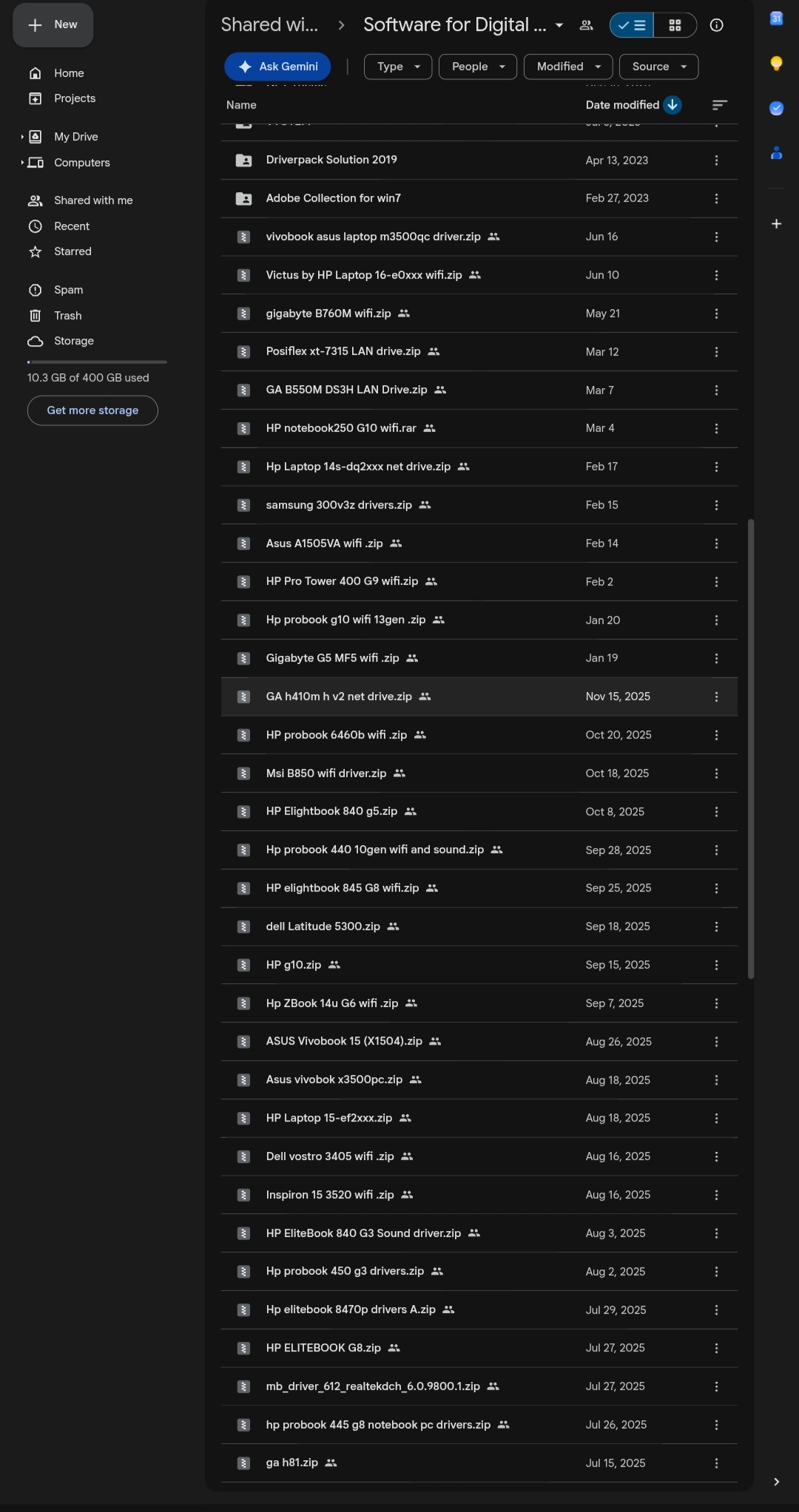Open Google Keep lightbulb icon
The image size is (799, 1512).
[x=776, y=64]
